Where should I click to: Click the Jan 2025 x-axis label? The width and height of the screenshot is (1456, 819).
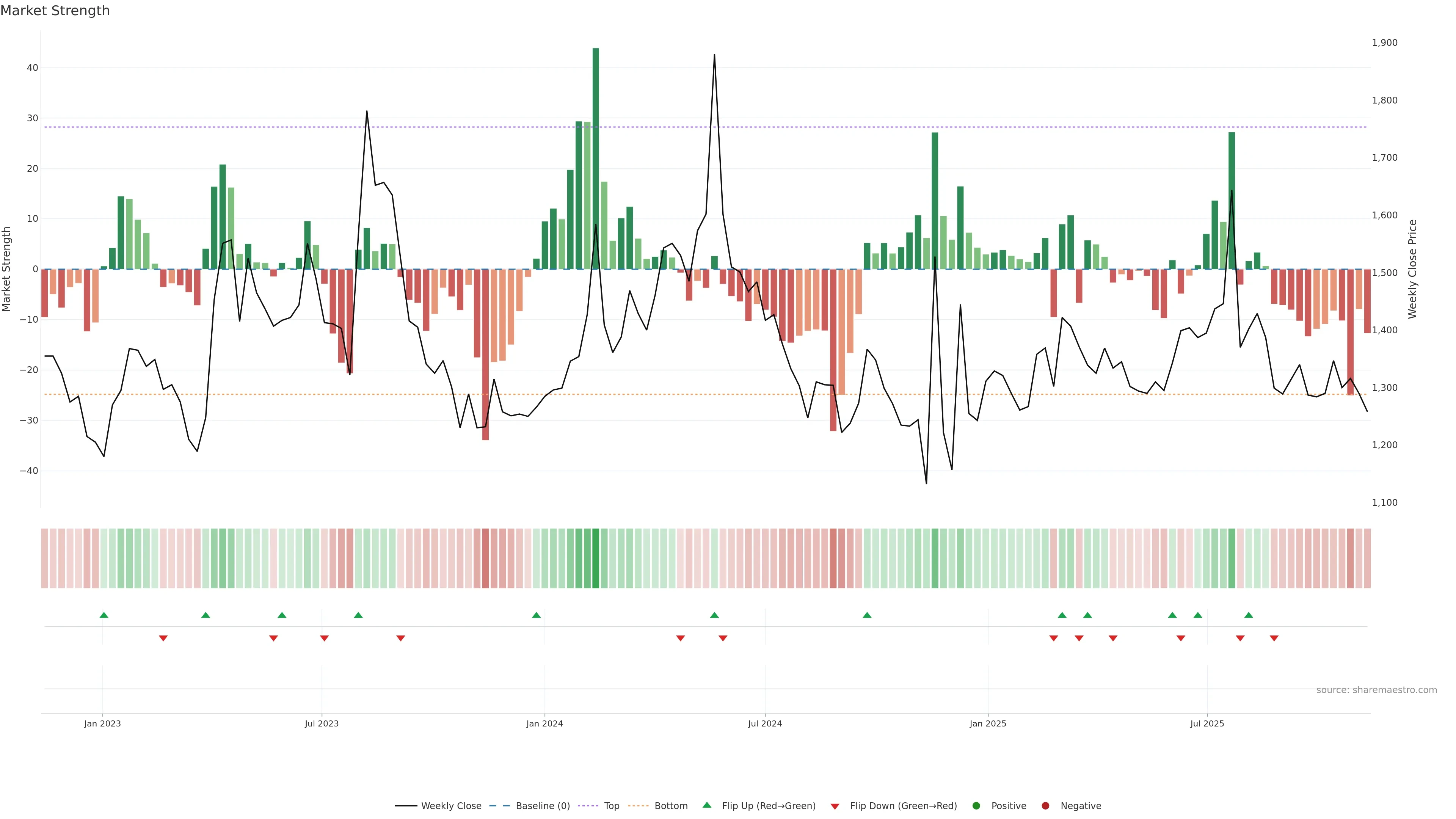pyautogui.click(x=987, y=723)
